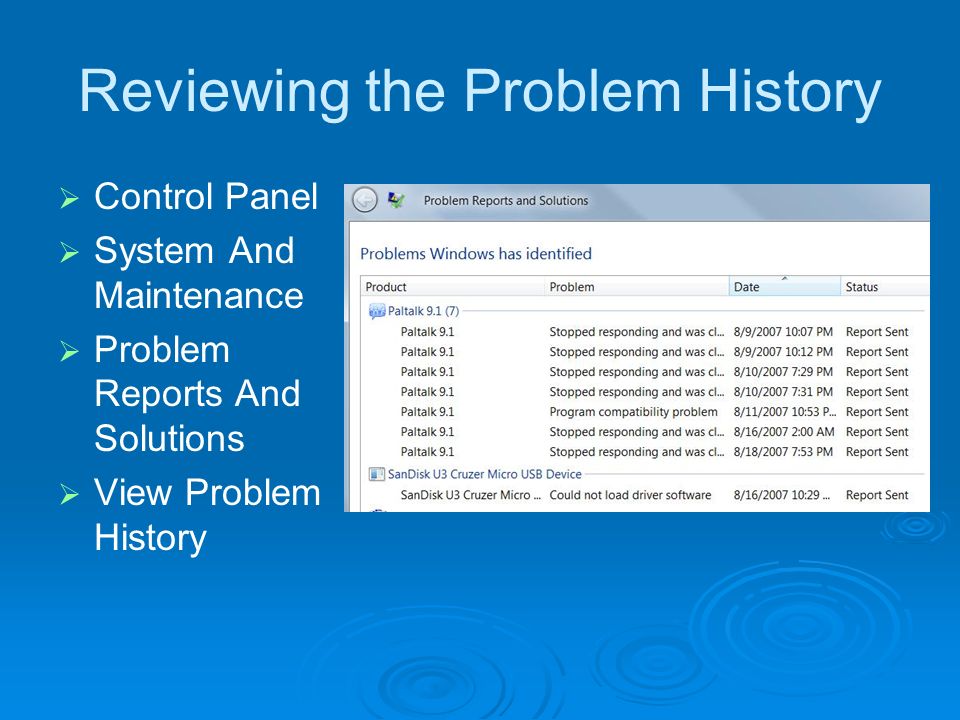Viewport: 960px width, 720px height.
Task: Click Report Sent status for 8/18/2007 row
Action: click(877, 452)
